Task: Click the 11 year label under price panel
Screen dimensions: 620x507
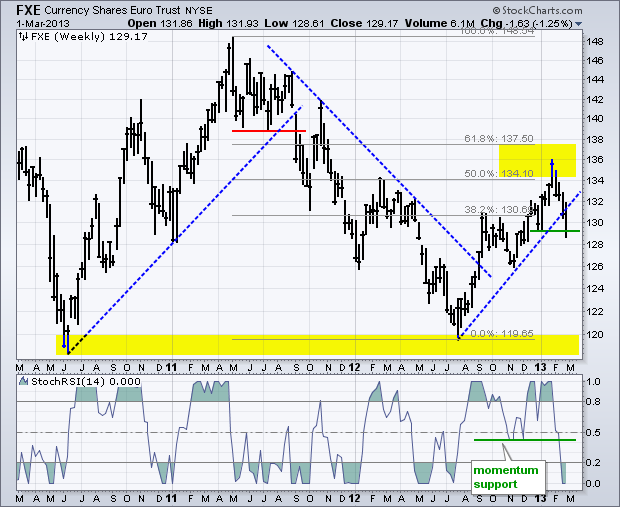Action: point(171,367)
